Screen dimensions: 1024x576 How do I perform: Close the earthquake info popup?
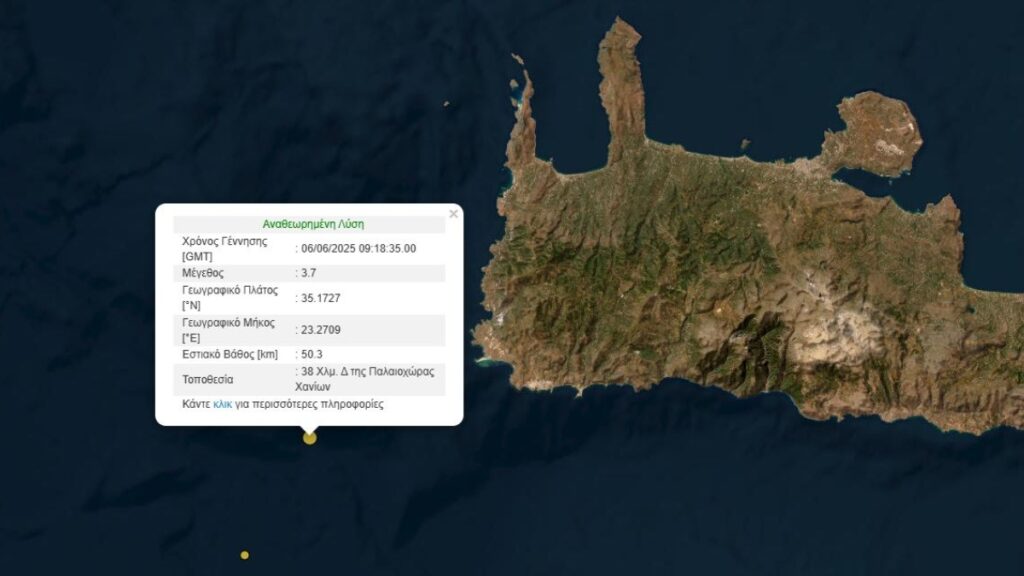(453, 214)
